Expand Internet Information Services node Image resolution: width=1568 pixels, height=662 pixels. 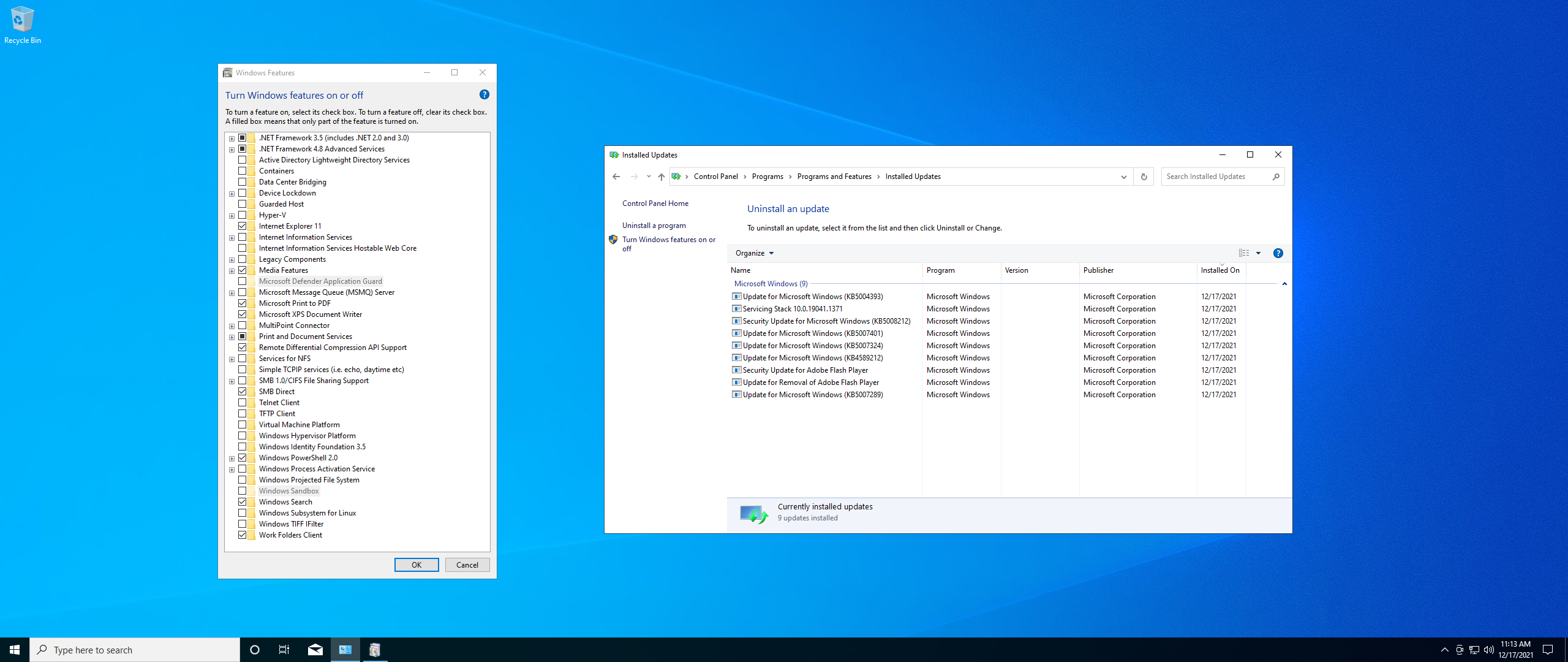[x=232, y=238]
